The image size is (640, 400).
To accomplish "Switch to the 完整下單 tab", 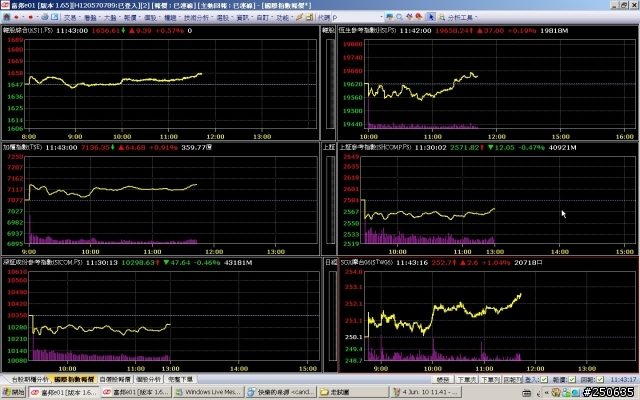I will [x=181, y=379].
